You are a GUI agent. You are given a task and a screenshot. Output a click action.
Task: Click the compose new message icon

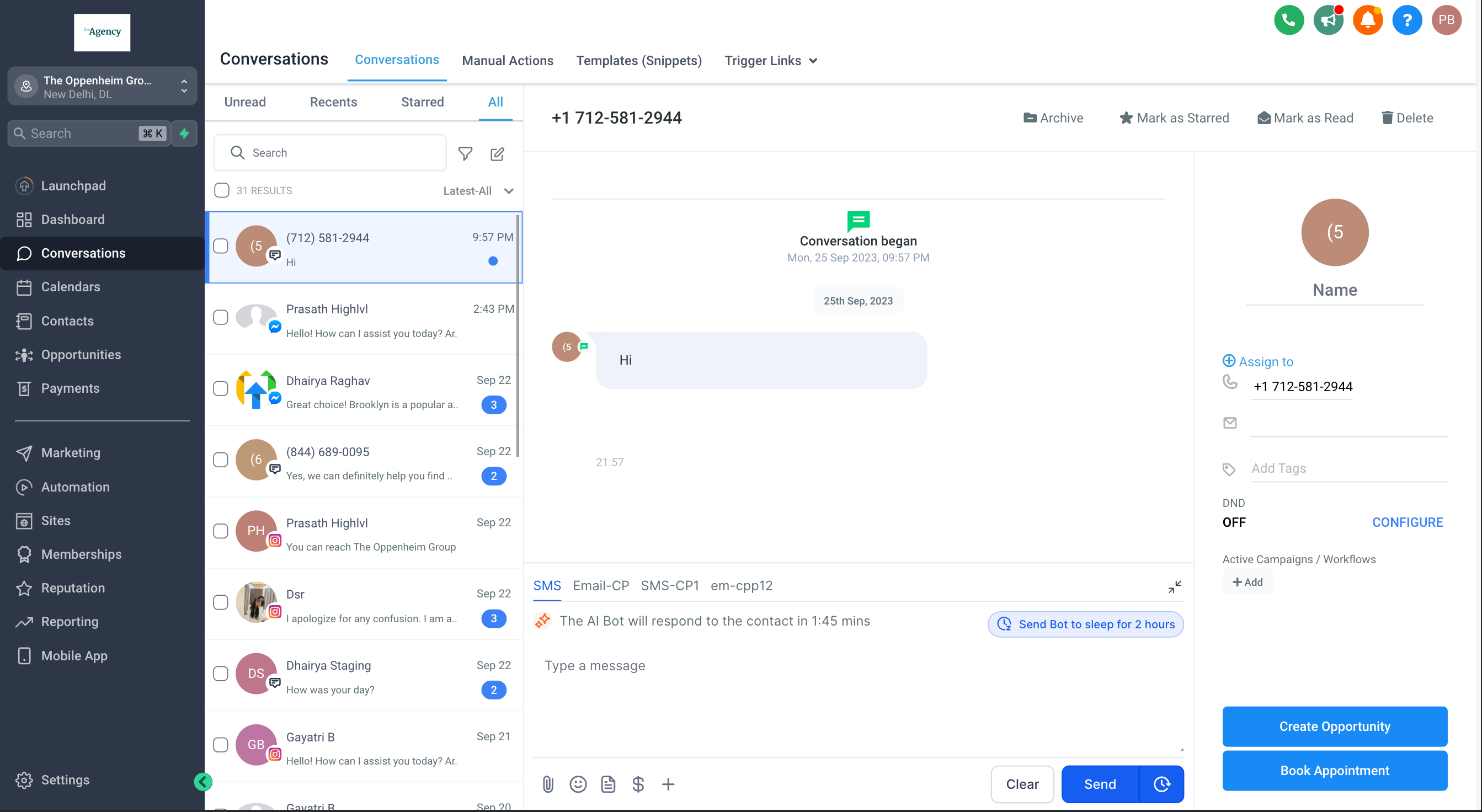pyautogui.click(x=498, y=153)
